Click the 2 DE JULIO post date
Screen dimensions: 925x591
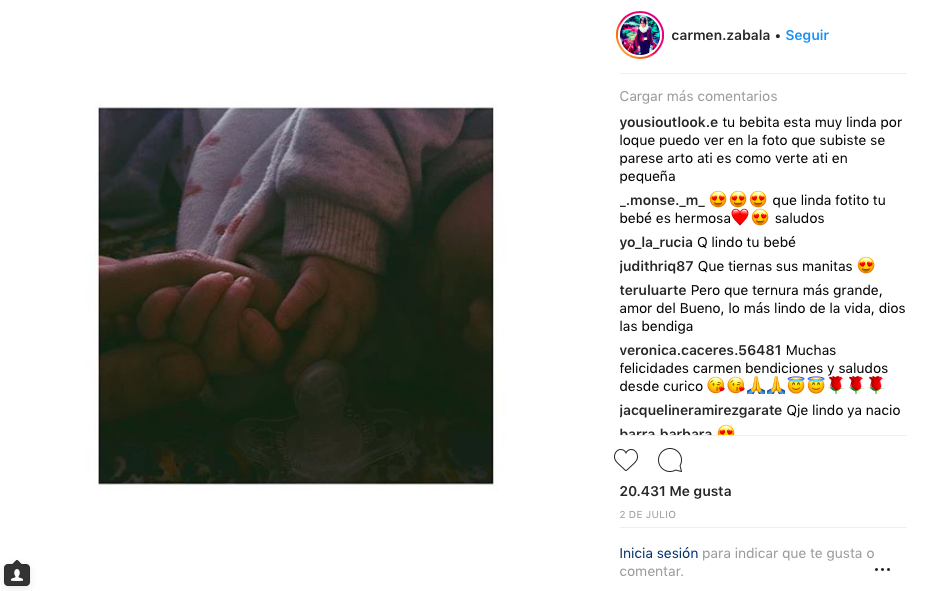tap(647, 514)
